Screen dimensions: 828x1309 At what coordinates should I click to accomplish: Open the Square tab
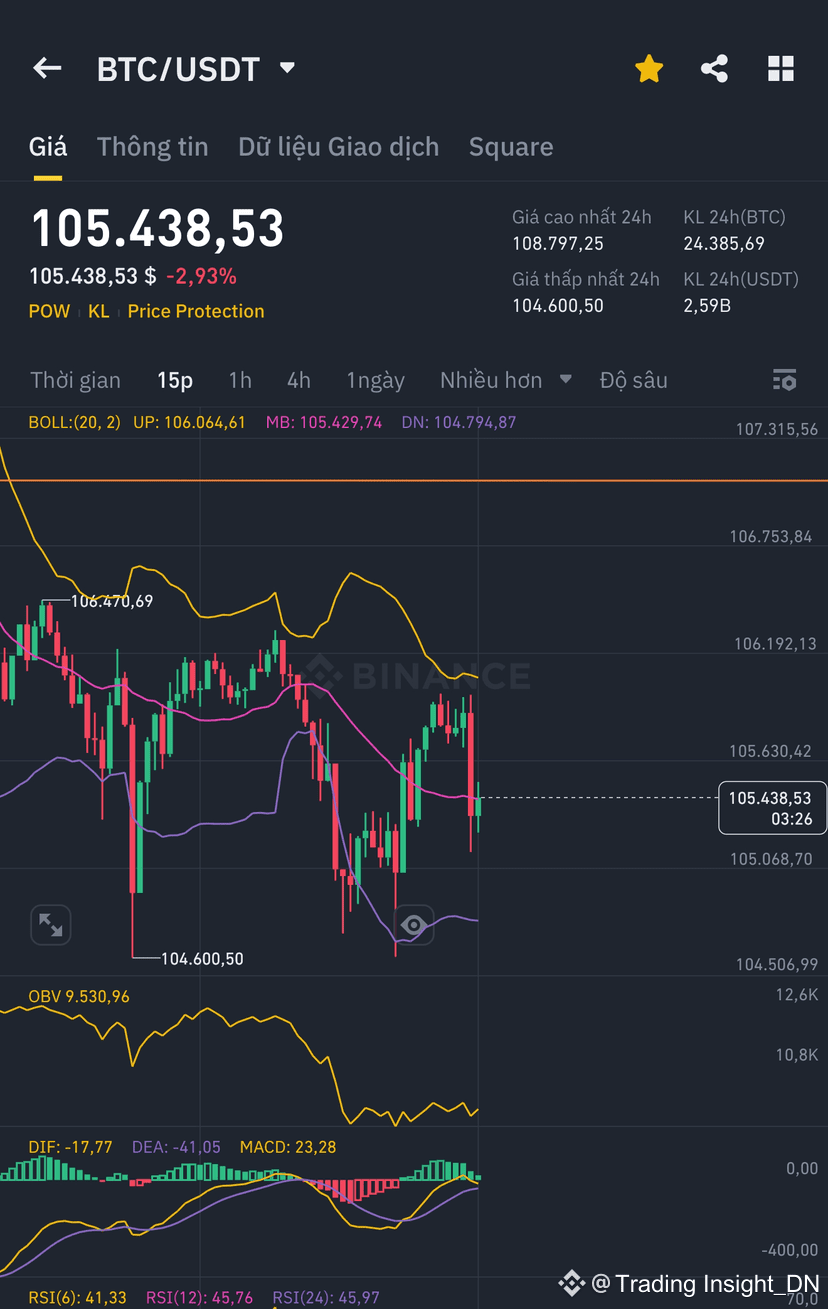[x=511, y=146]
